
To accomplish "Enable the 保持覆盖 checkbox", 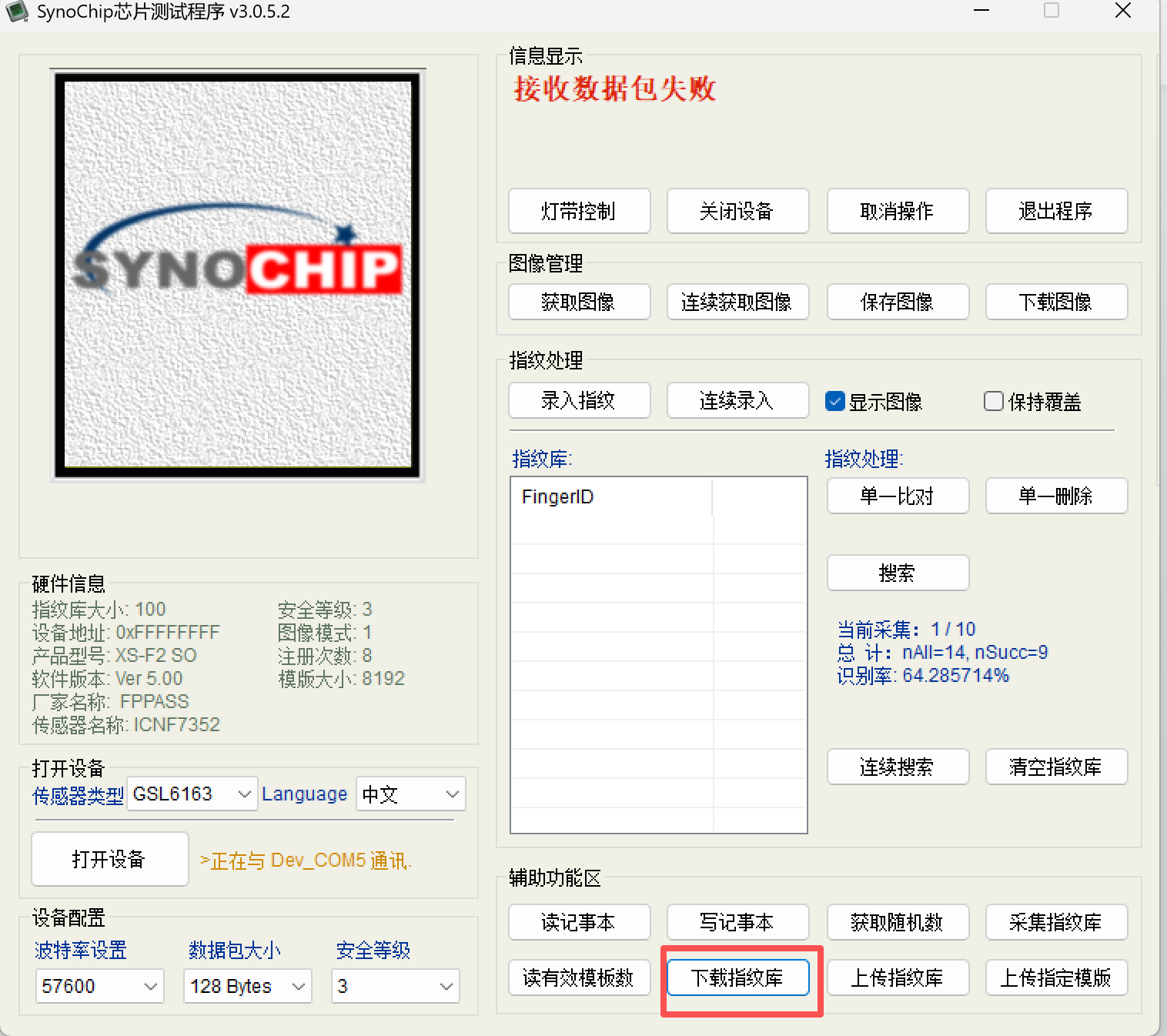I will (x=994, y=401).
